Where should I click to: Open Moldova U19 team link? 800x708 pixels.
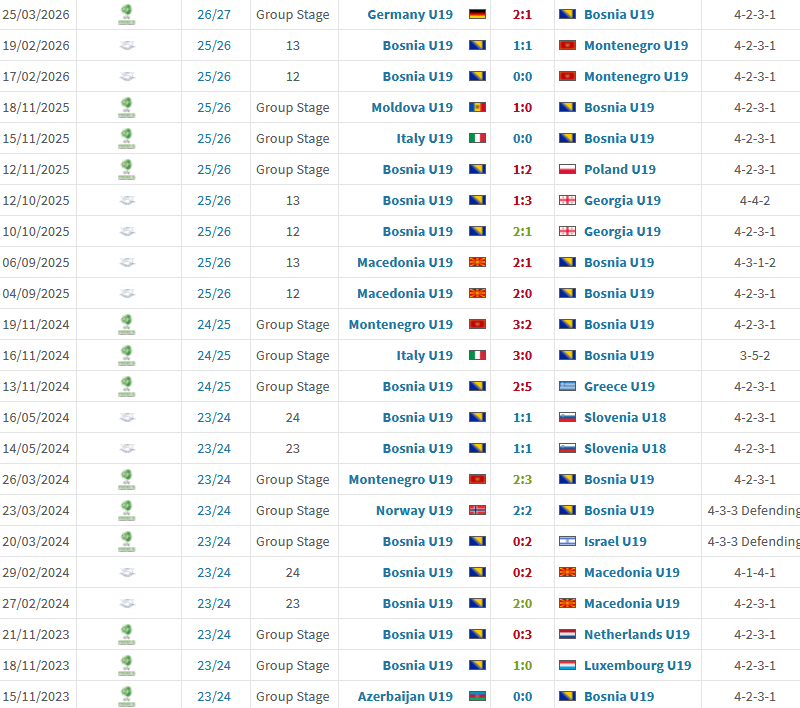412,108
